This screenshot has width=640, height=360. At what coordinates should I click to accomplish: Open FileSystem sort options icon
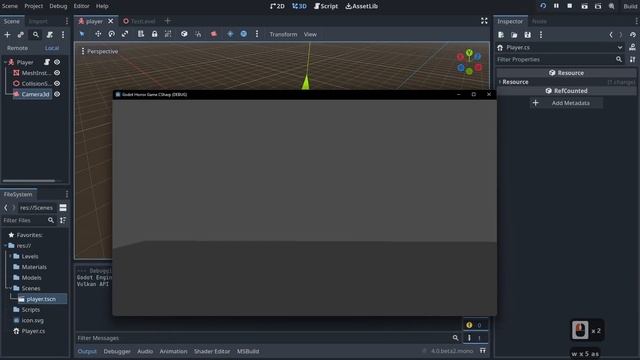click(x=63, y=220)
